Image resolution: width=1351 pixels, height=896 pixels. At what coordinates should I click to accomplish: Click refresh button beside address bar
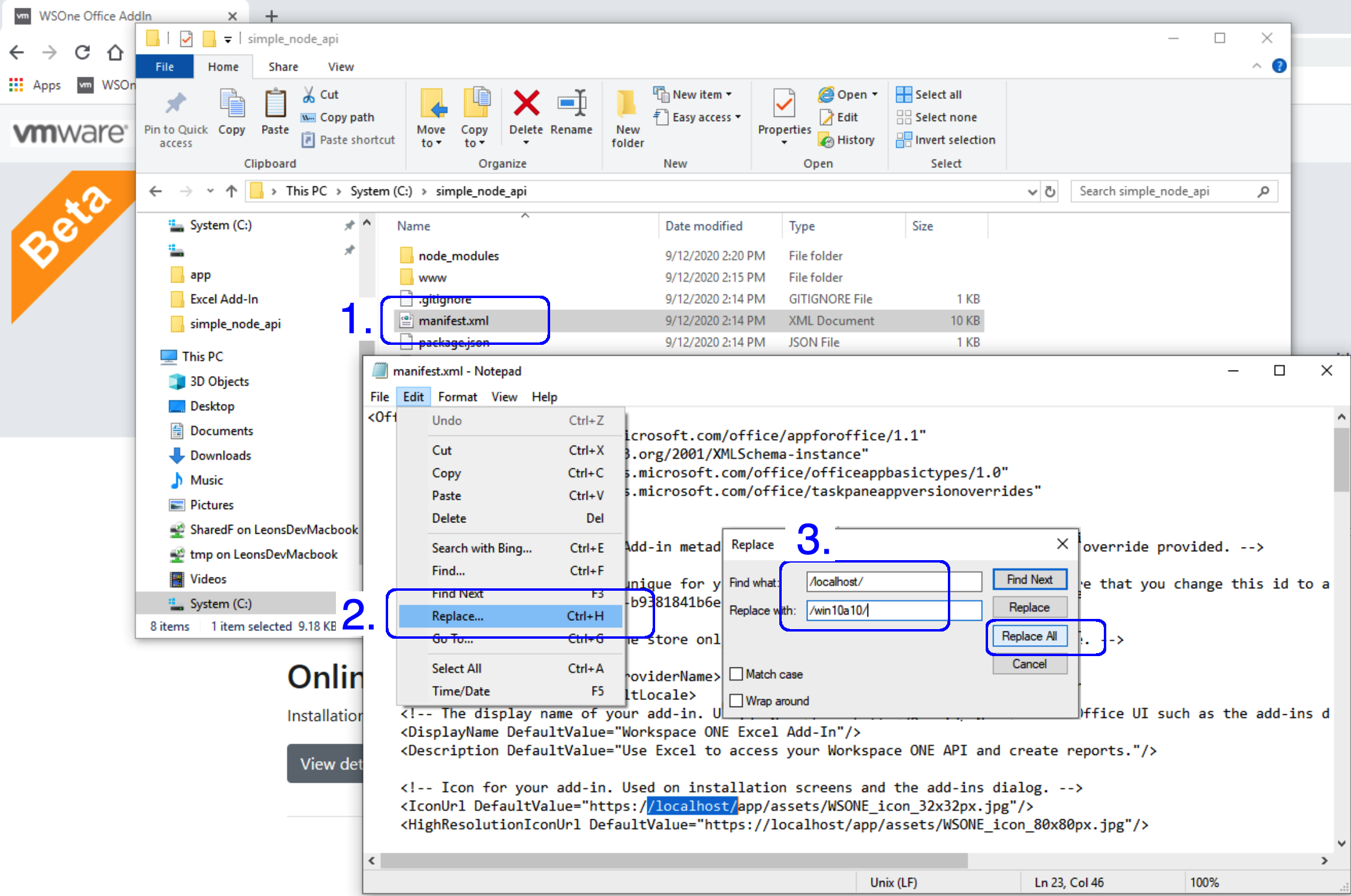pyautogui.click(x=1050, y=191)
